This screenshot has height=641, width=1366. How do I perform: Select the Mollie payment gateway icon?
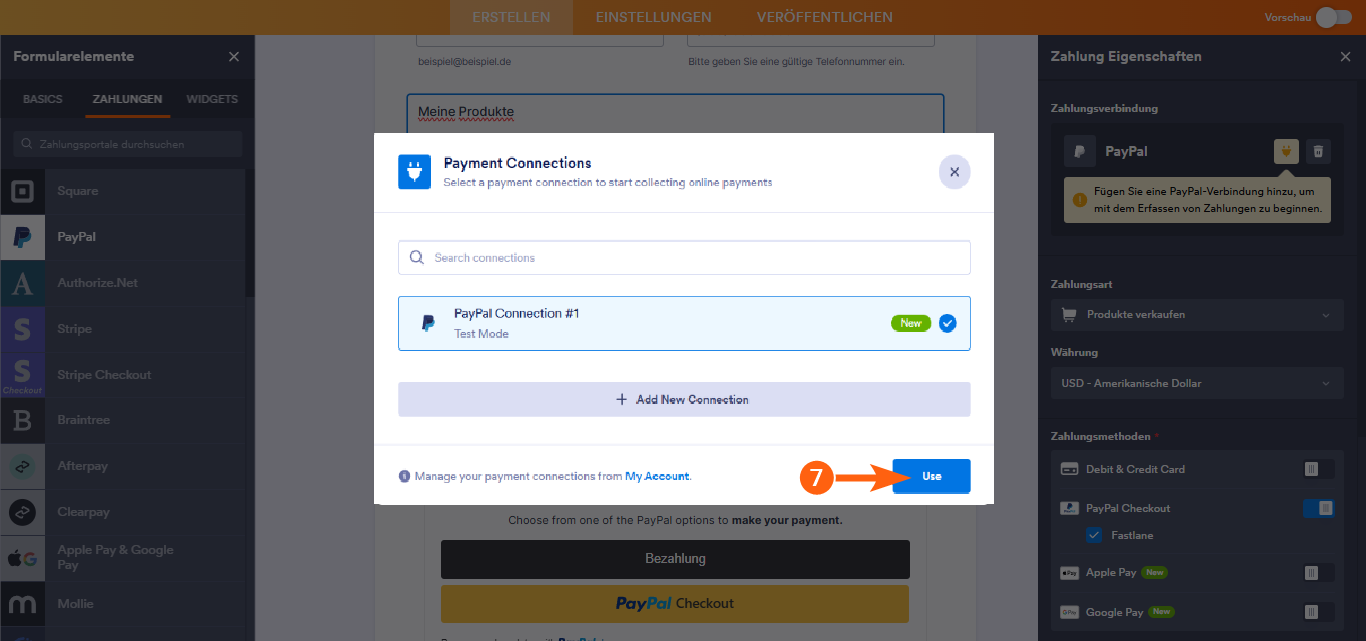coord(22,604)
